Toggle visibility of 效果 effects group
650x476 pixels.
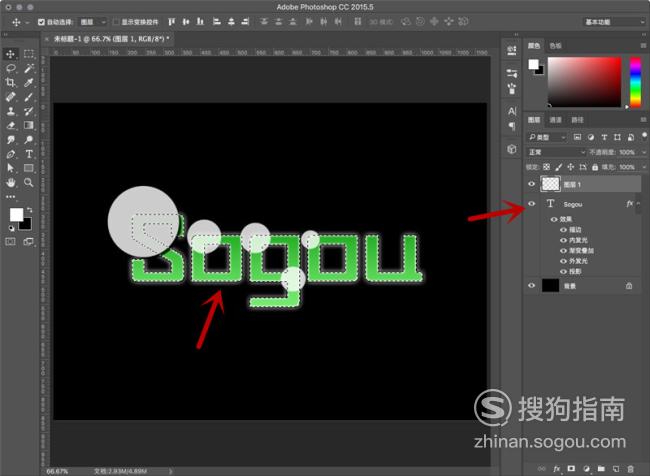pos(554,219)
